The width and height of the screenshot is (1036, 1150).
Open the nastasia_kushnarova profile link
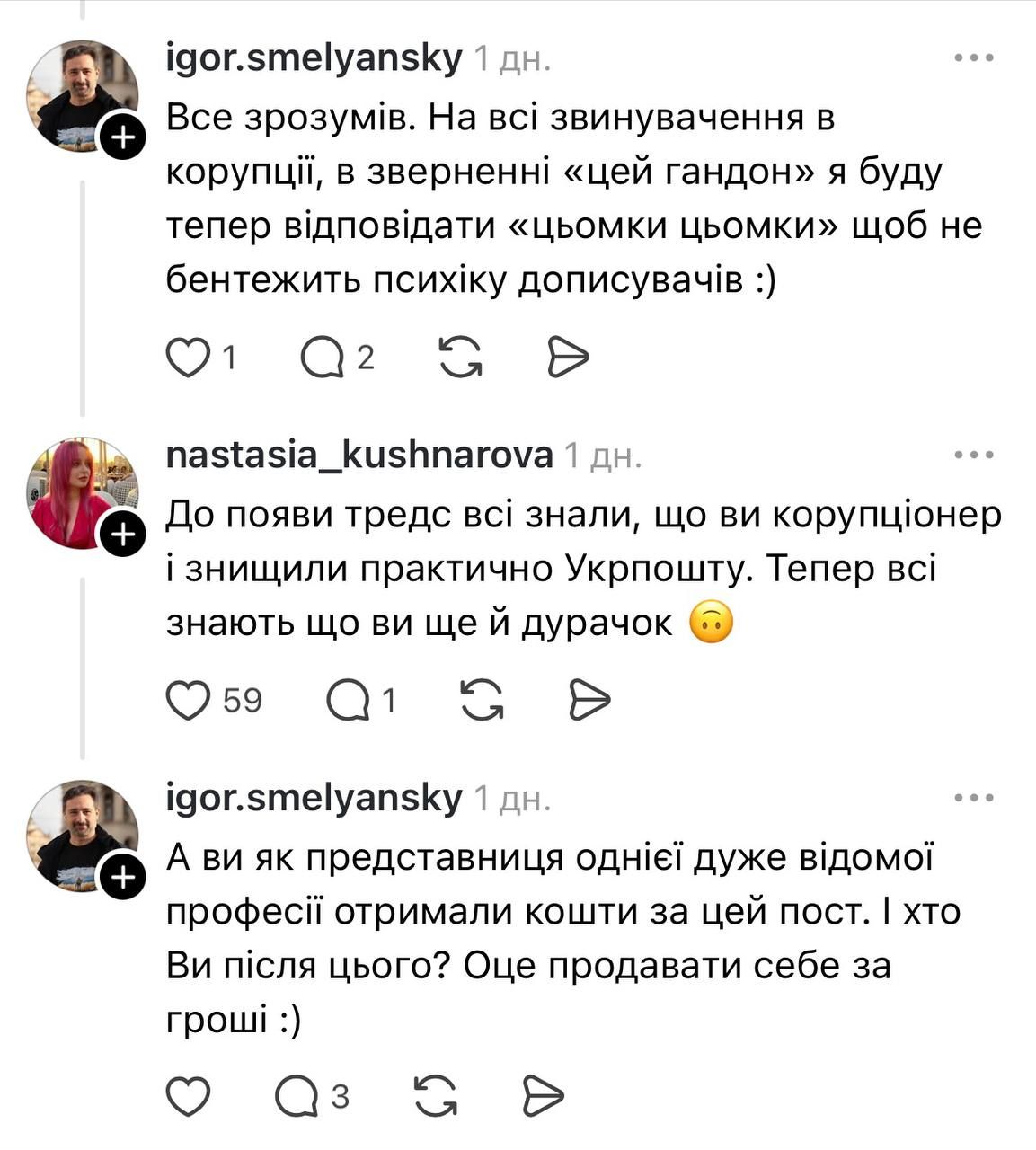click(x=359, y=456)
